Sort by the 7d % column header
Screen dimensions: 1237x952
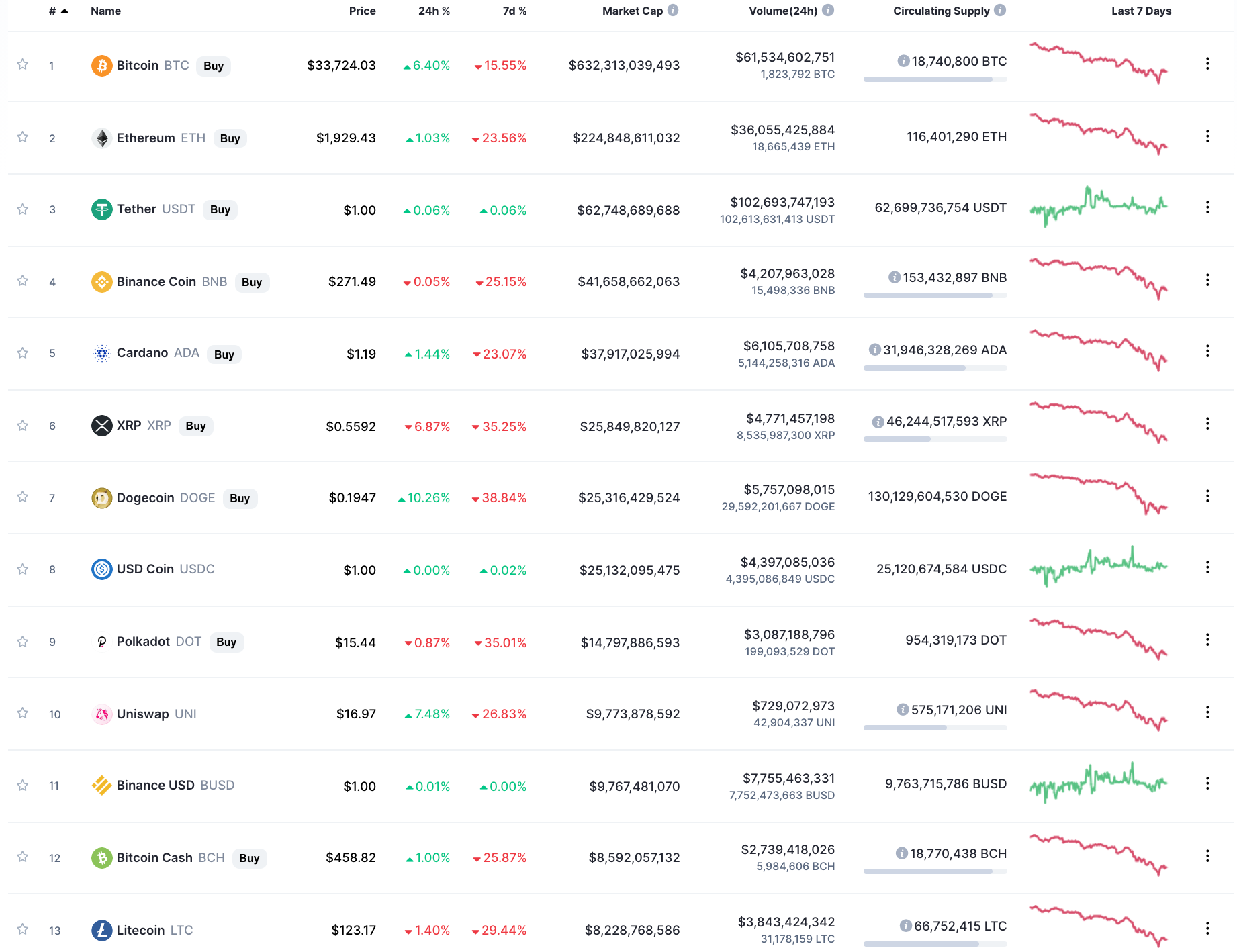point(514,11)
